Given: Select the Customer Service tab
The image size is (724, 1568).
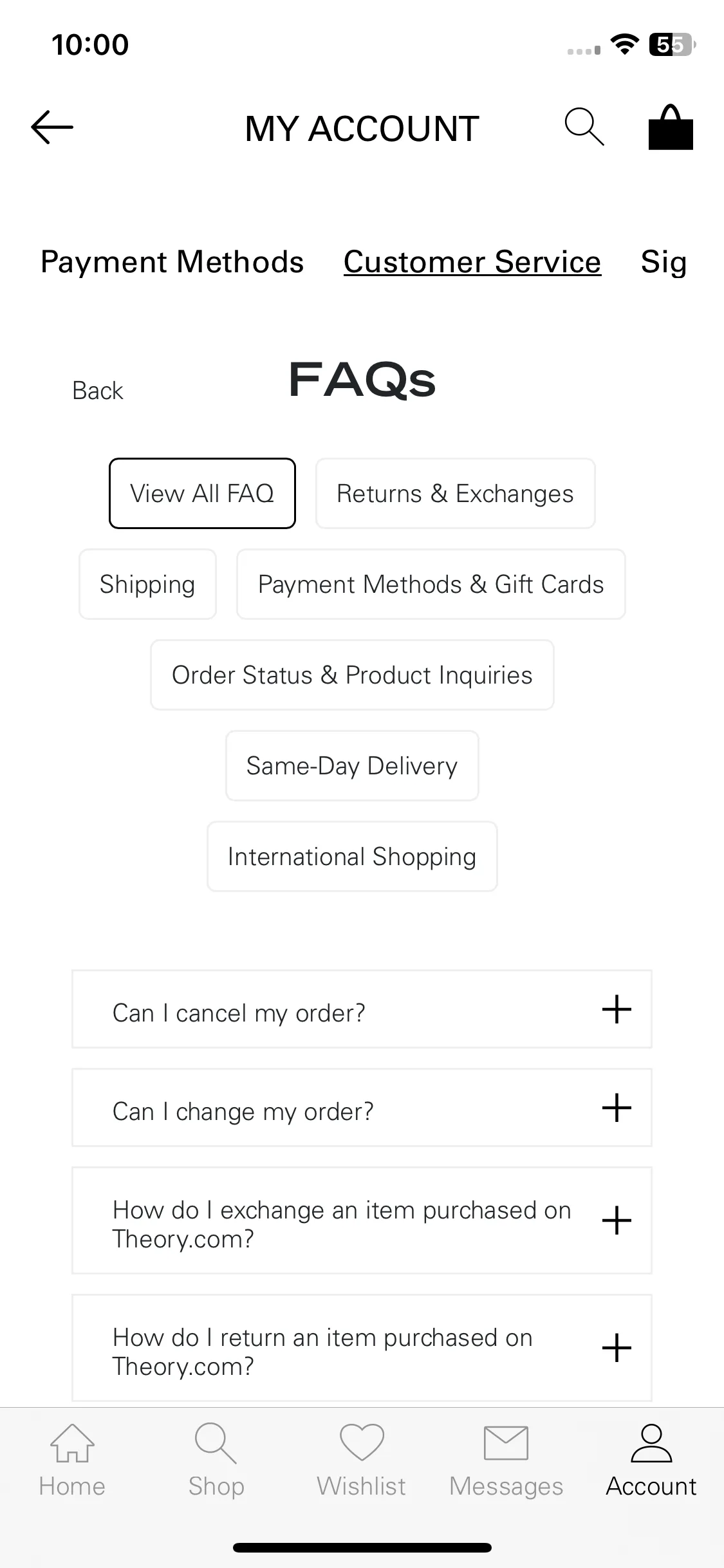Looking at the screenshot, I should [x=472, y=262].
